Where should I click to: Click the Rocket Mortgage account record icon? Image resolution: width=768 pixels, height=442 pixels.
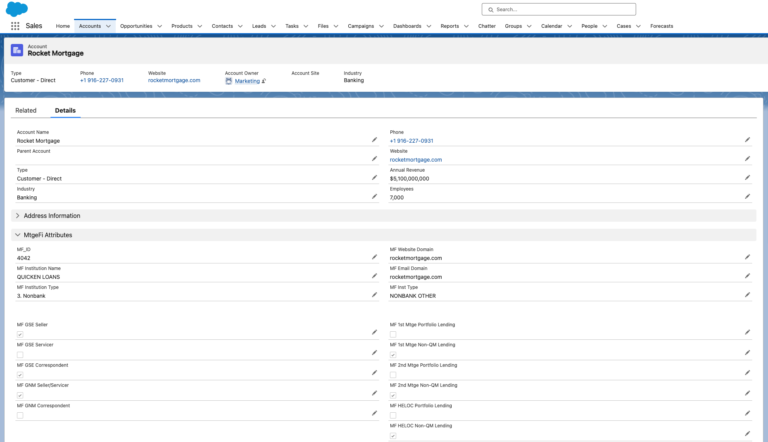coord(17,50)
